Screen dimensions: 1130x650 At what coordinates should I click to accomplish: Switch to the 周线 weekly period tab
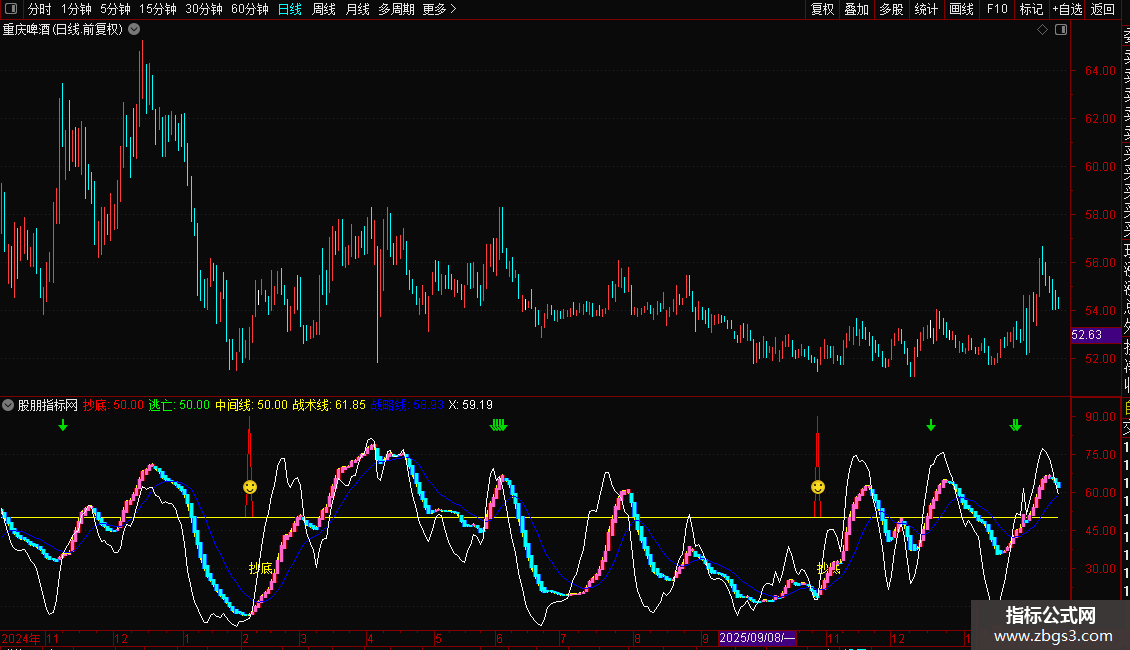[x=324, y=9]
